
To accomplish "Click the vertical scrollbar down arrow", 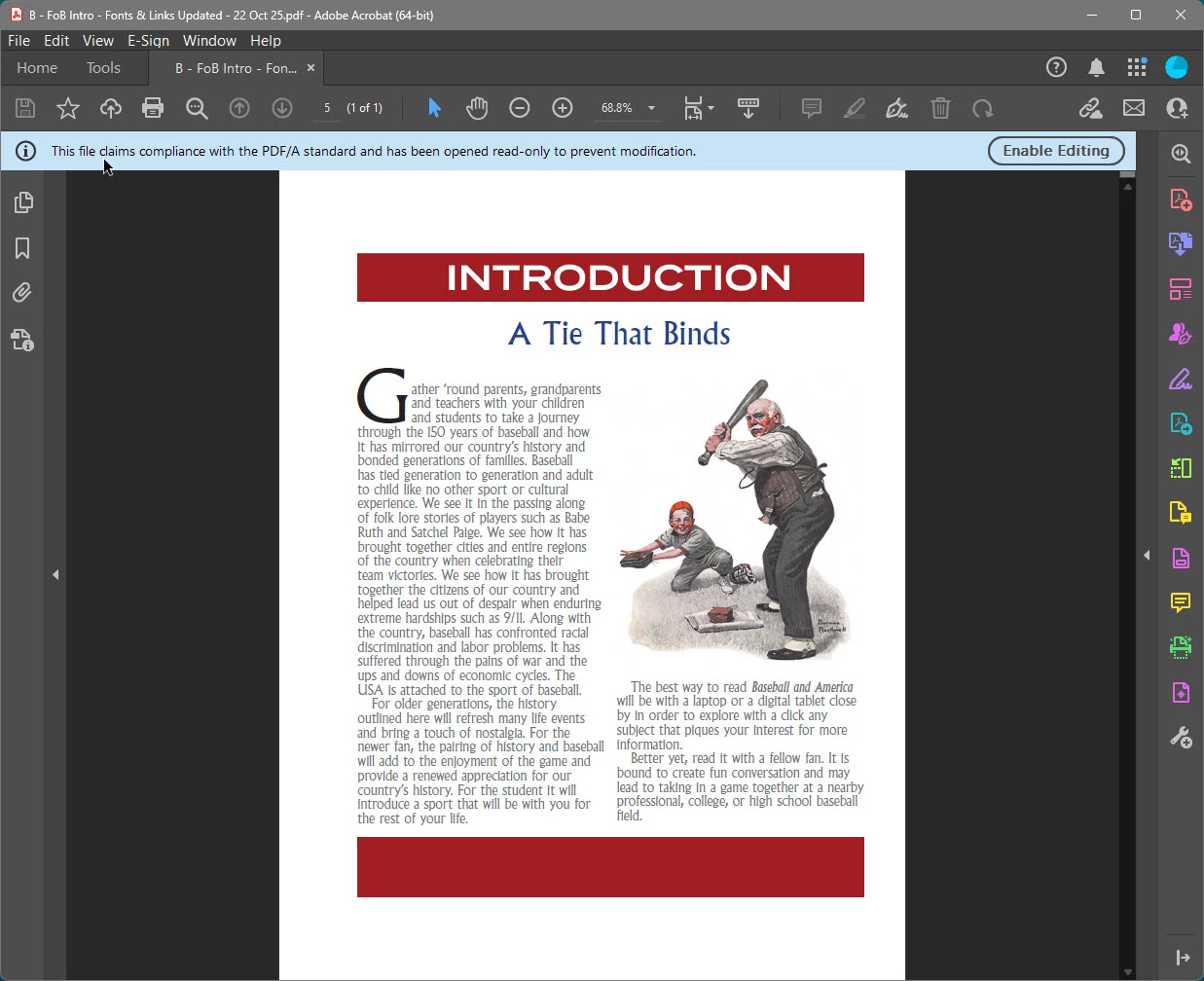I will pyautogui.click(x=1127, y=972).
